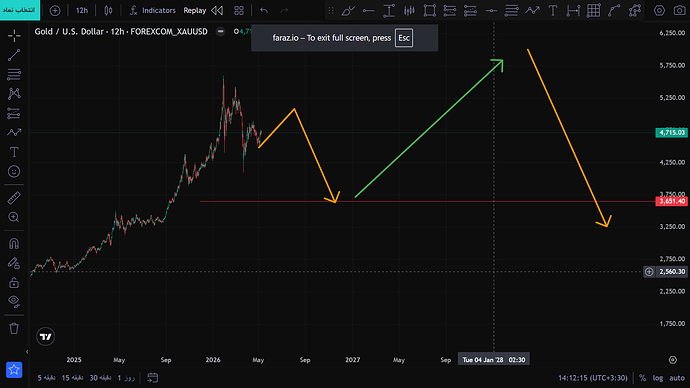This screenshot has width=690, height=388.
Task: Toggle stay in drawing mode
Action: (14, 263)
